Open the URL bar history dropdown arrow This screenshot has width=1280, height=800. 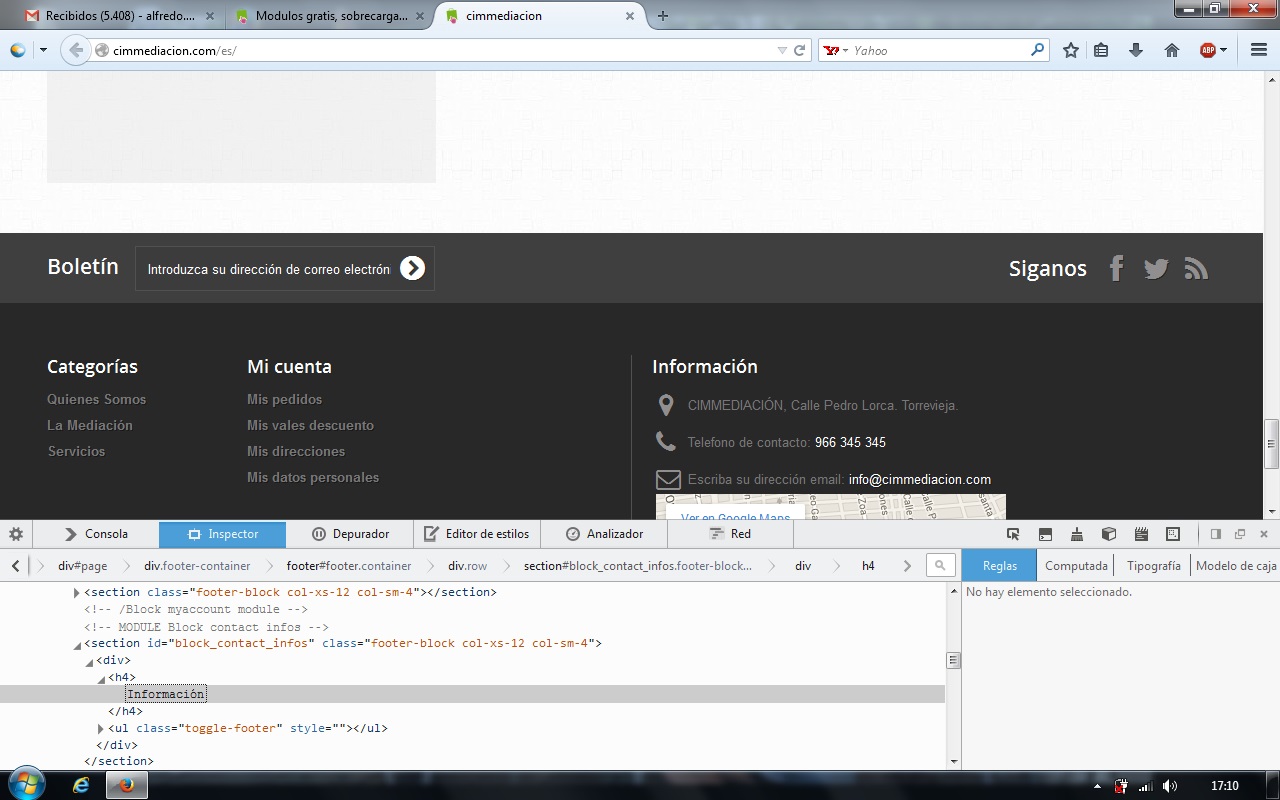tap(782, 50)
